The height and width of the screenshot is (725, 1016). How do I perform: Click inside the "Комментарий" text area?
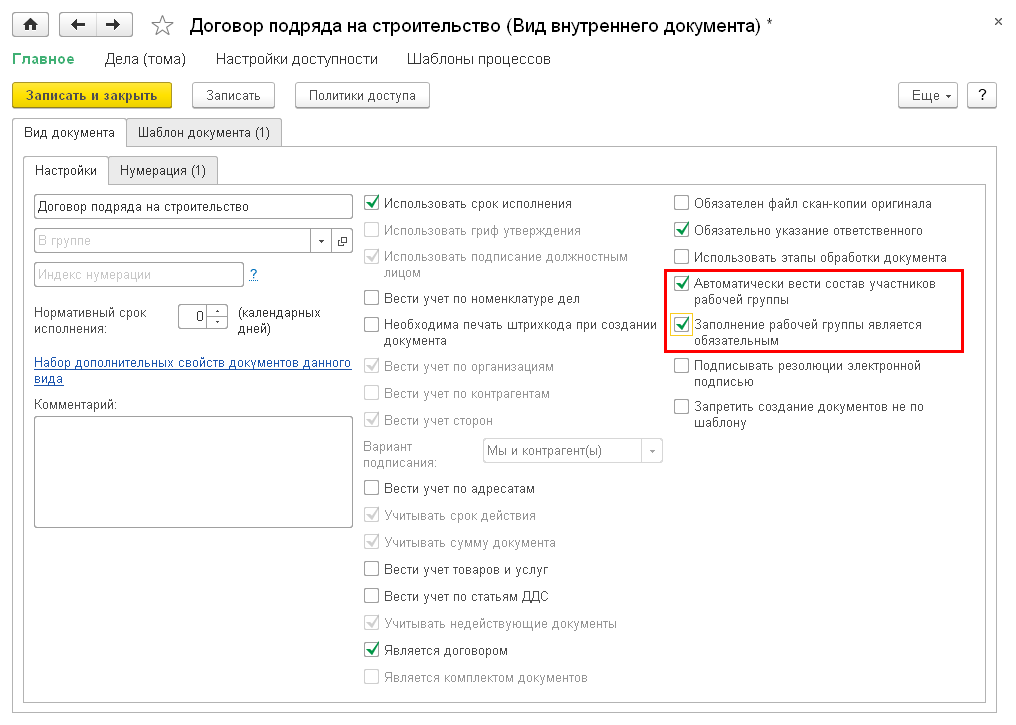pyautogui.click(x=193, y=470)
